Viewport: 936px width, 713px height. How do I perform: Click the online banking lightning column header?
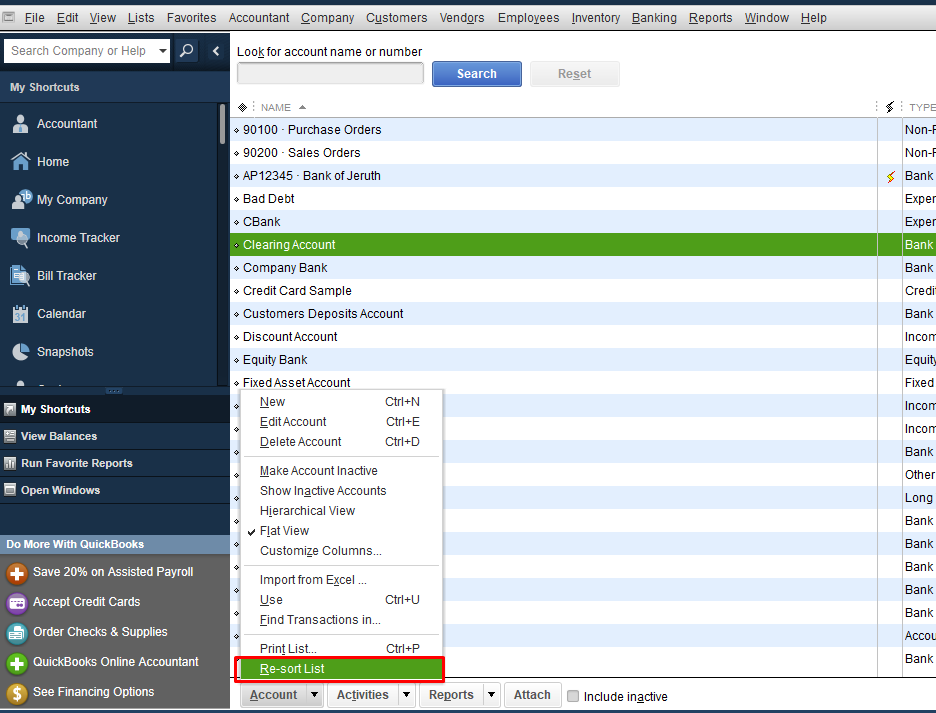click(889, 107)
